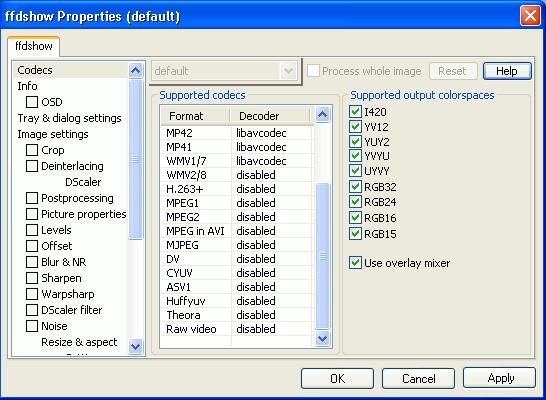Click the Apply button
Image resolution: width=546 pixels, height=400 pixels.
point(499,378)
